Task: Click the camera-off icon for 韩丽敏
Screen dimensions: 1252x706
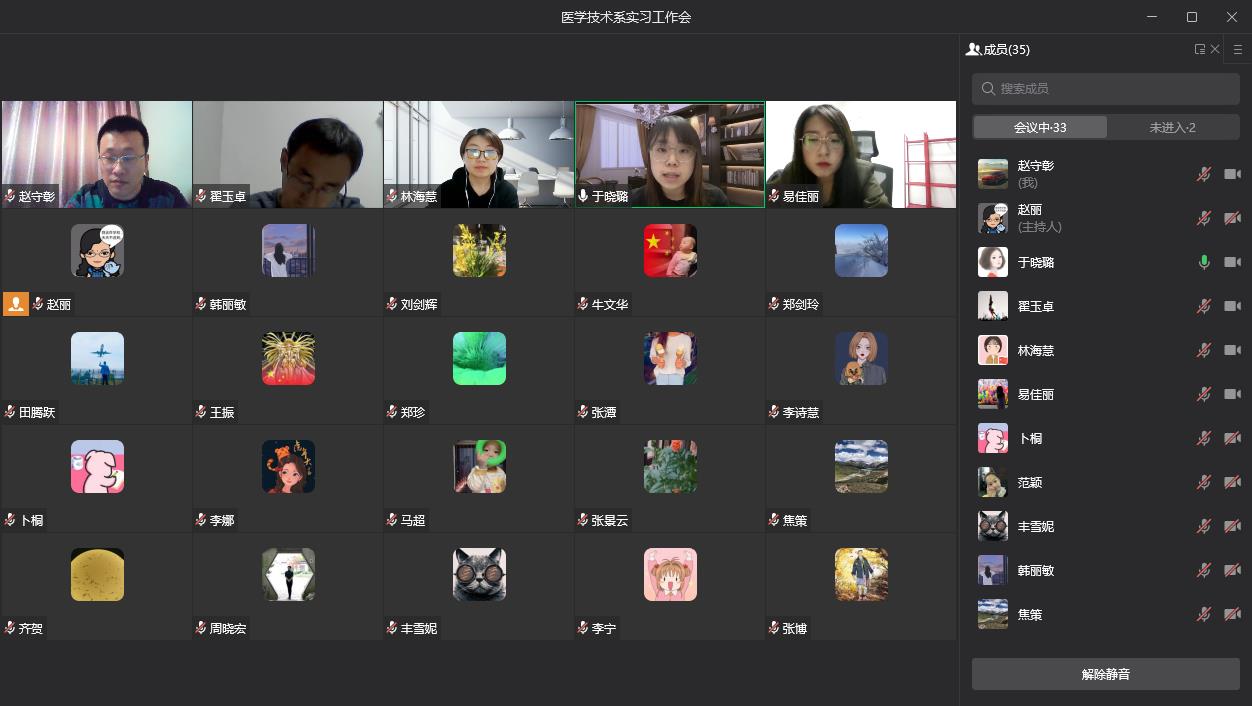Action: click(1232, 570)
